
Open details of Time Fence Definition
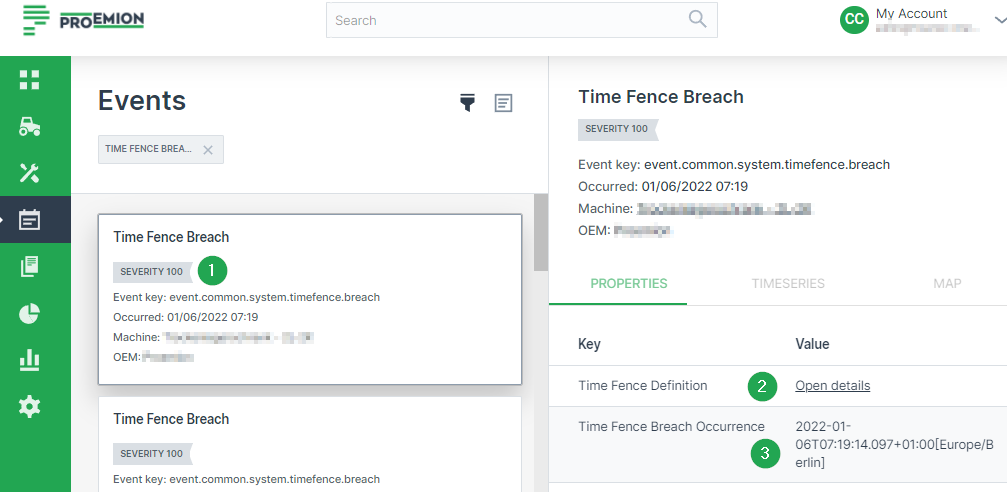coord(832,386)
